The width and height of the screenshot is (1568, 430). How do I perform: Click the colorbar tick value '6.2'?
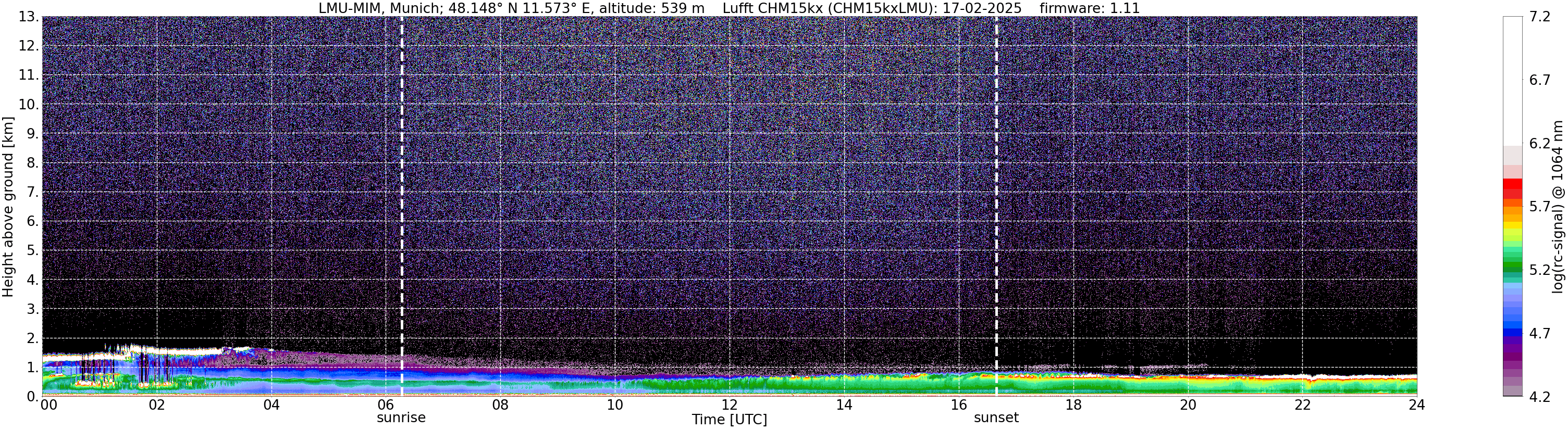point(1539,144)
